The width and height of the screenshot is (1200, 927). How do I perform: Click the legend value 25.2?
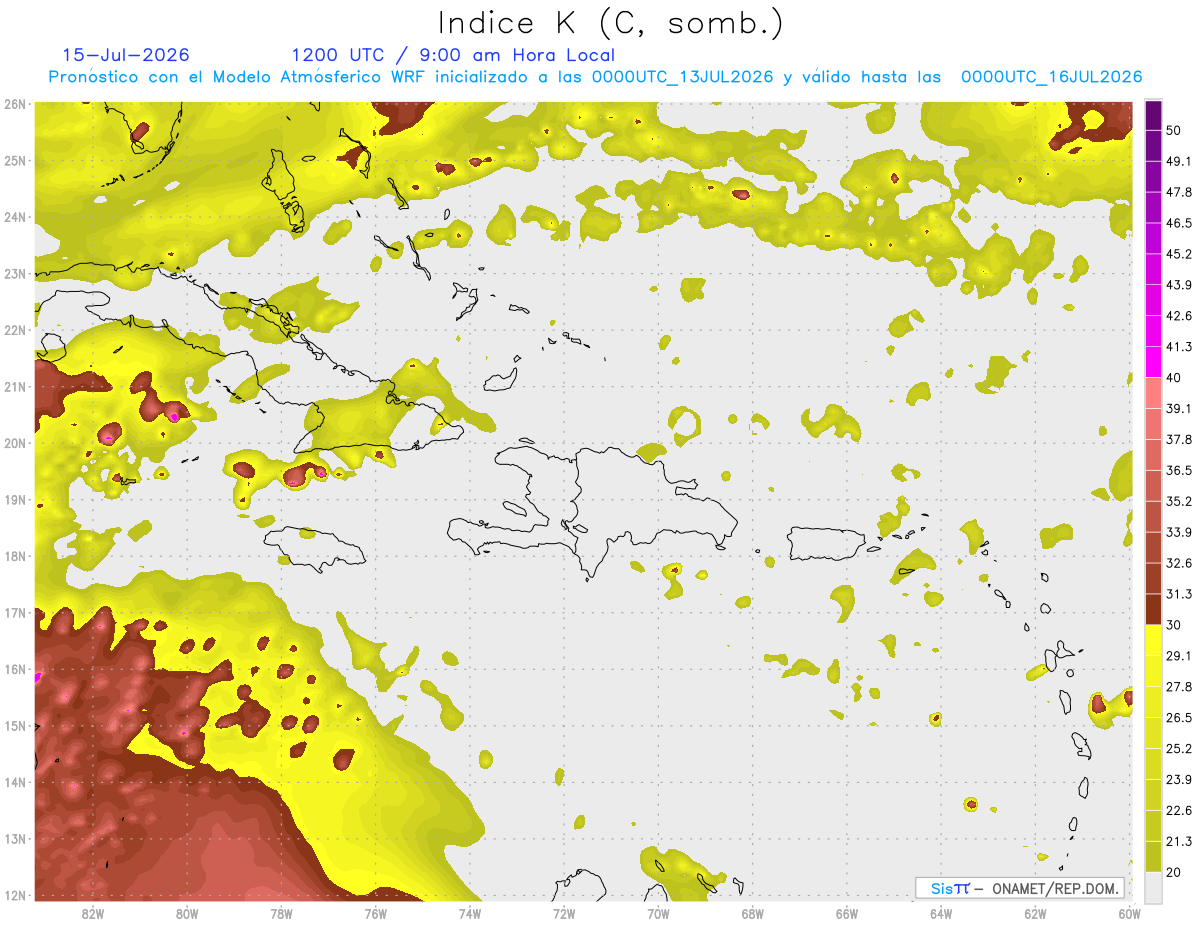pos(1179,749)
